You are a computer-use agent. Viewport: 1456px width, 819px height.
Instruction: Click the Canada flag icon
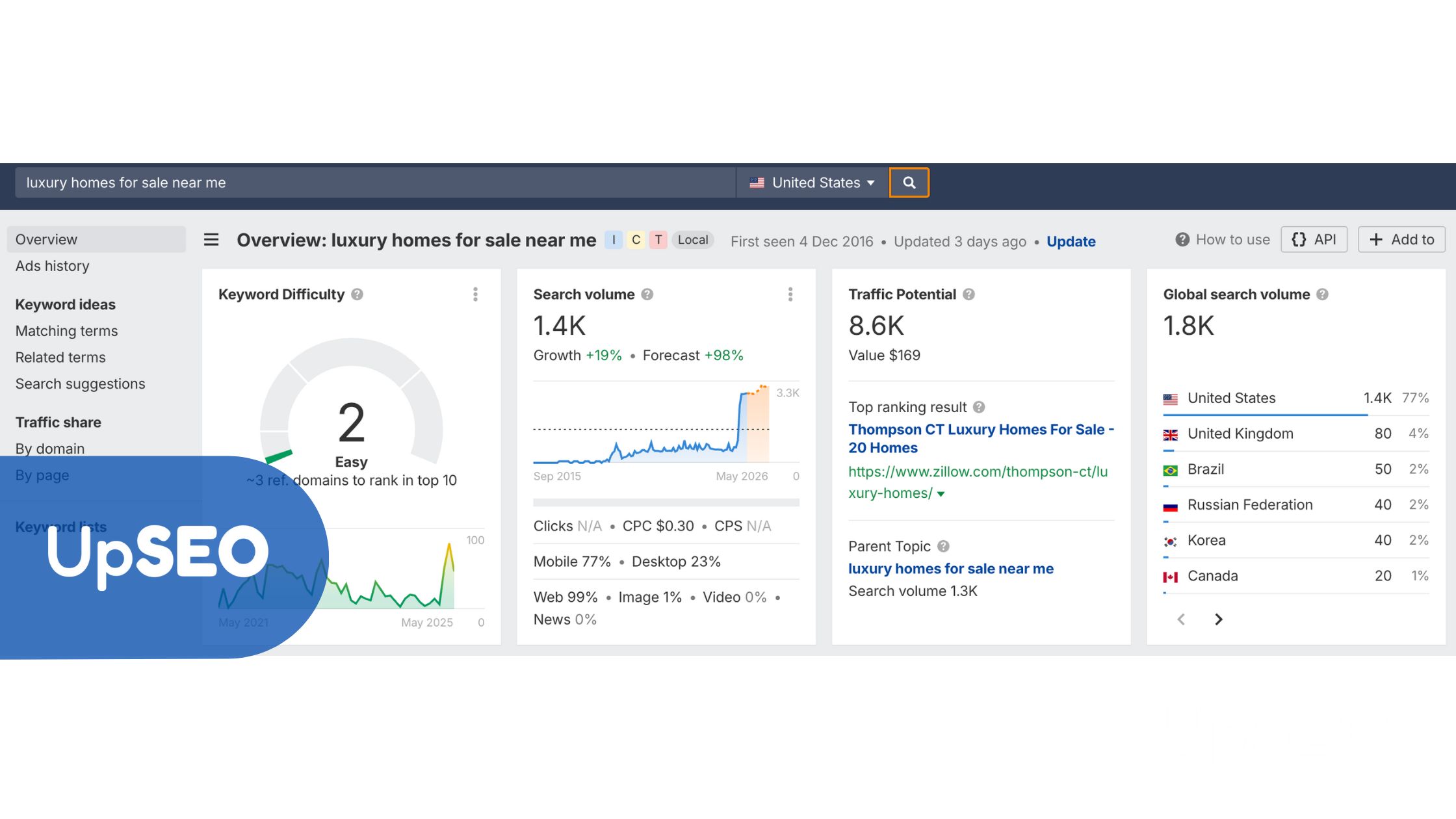(x=1170, y=577)
